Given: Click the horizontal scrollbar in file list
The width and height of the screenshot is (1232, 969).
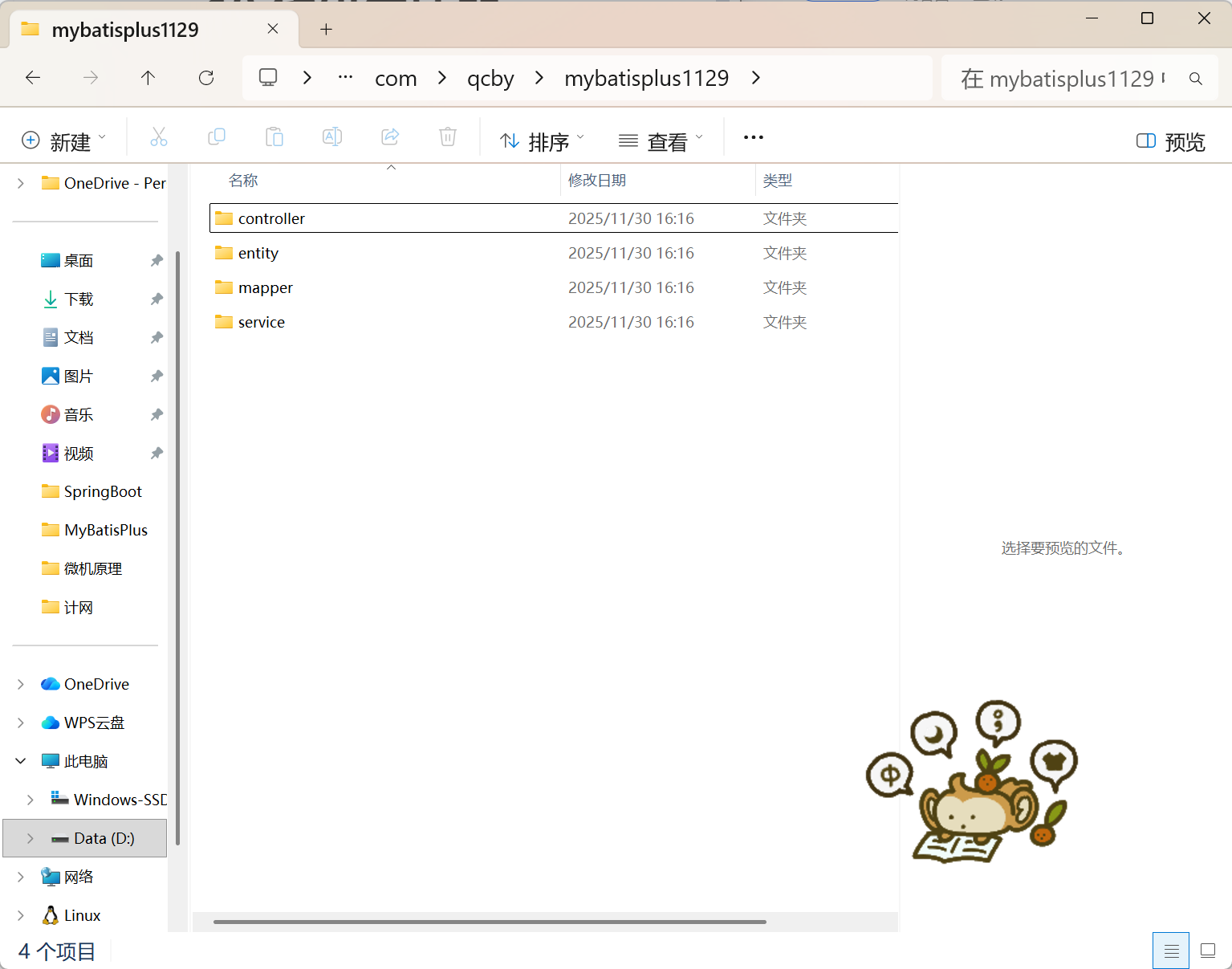Looking at the screenshot, I should tap(490, 922).
